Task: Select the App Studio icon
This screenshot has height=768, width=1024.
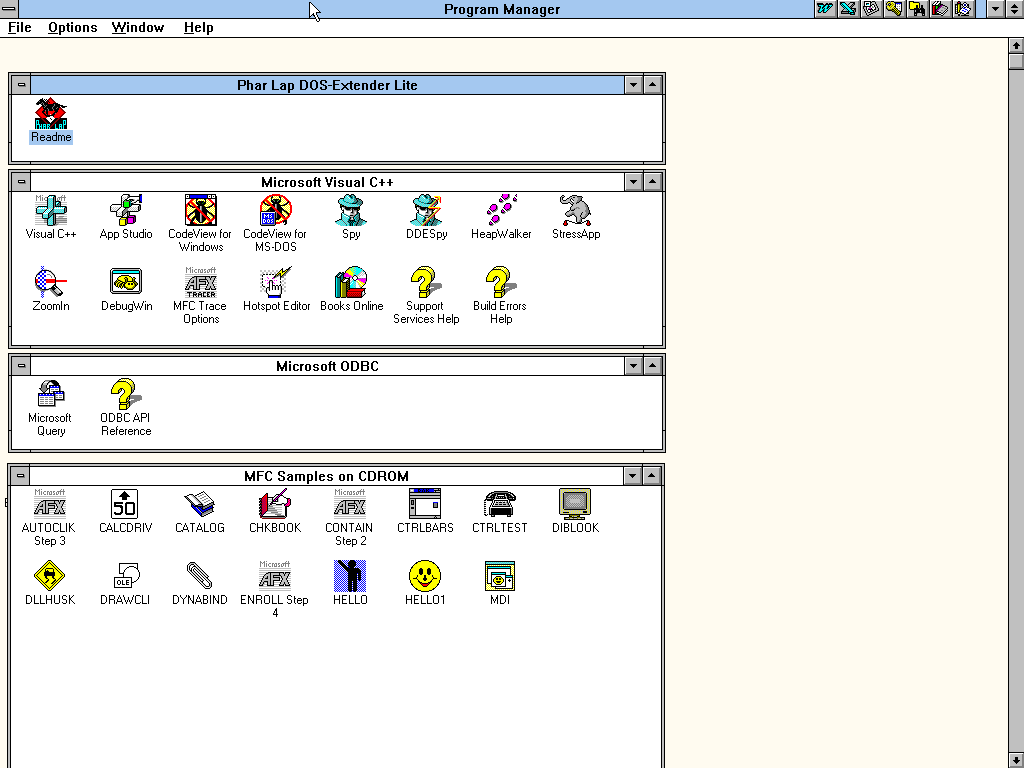Action: [x=126, y=210]
